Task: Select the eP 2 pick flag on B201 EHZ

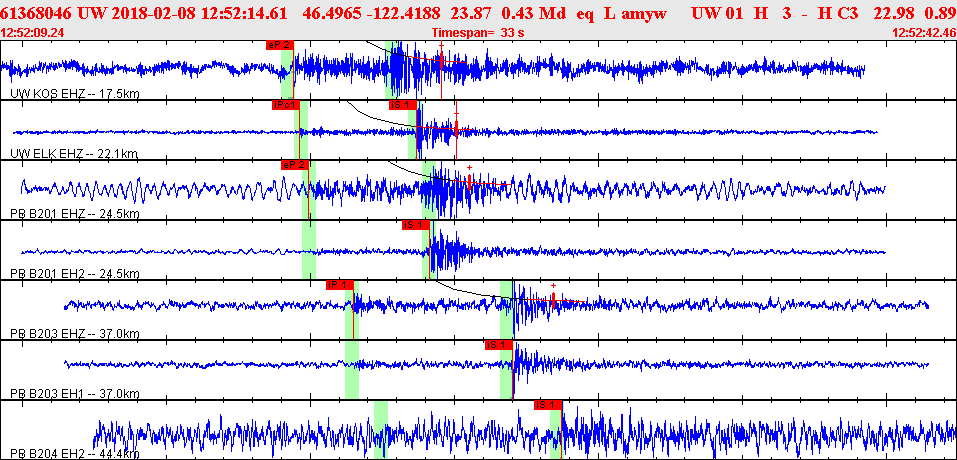Action: [294, 165]
